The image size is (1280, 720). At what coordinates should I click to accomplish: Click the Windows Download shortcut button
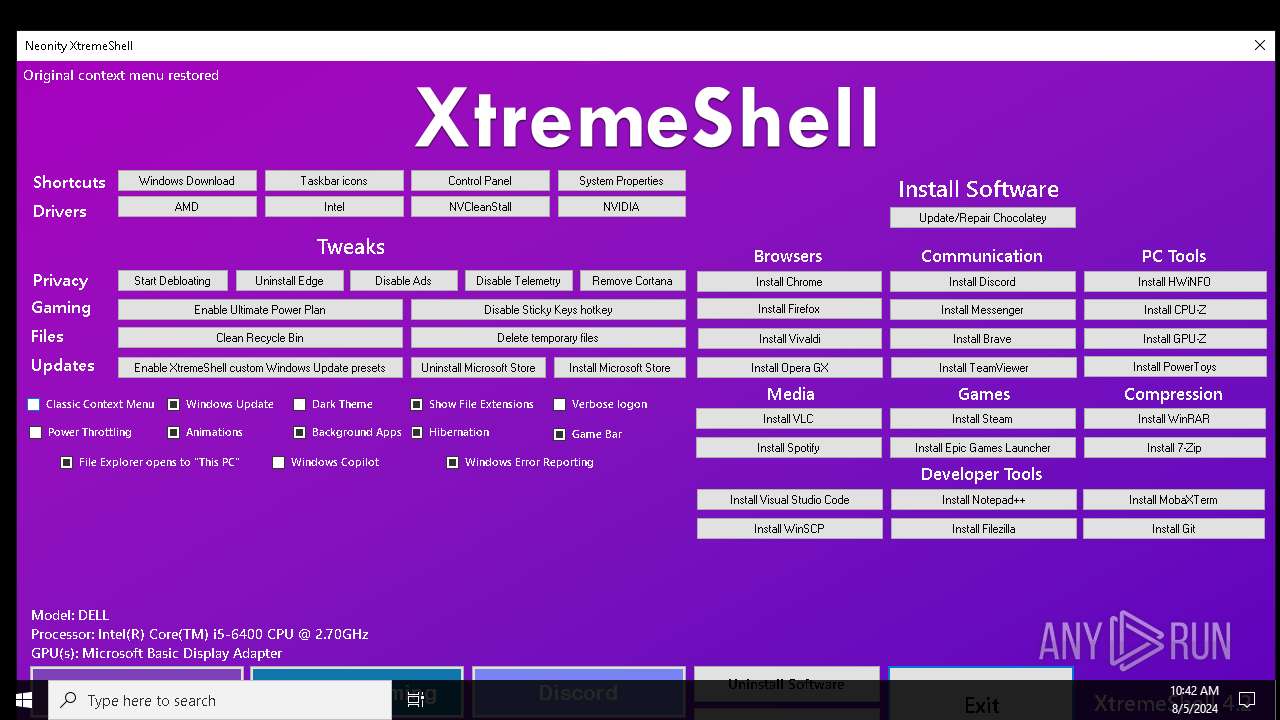click(187, 181)
